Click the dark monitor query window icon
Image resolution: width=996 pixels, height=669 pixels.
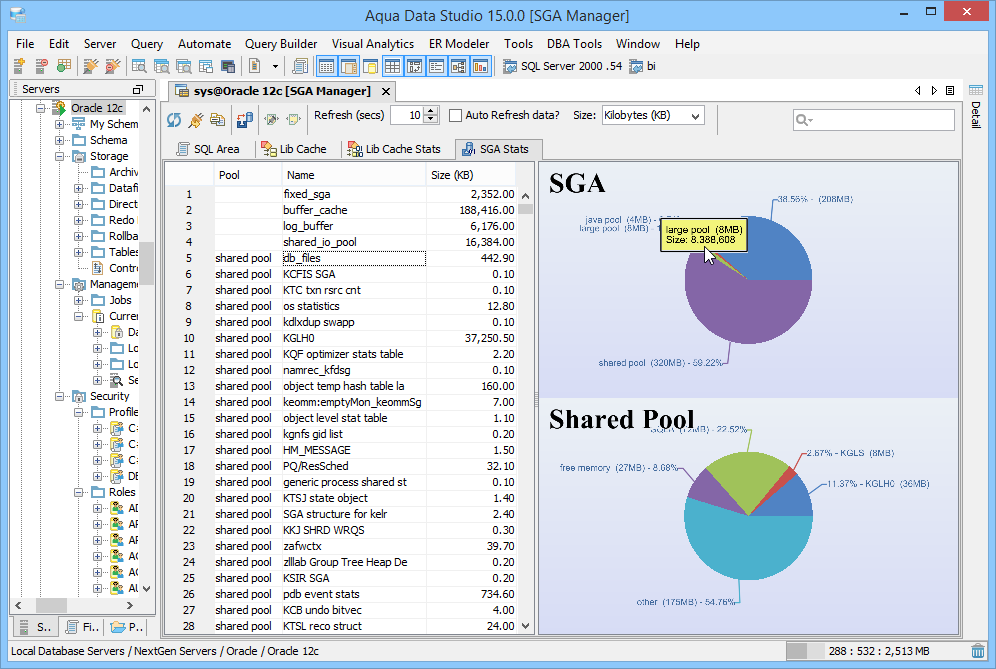coord(227,66)
